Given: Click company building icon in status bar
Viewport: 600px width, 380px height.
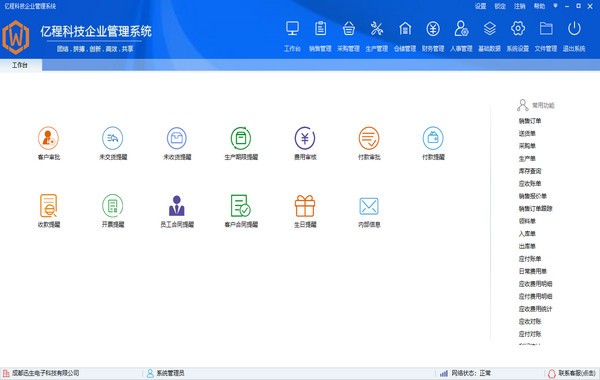Looking at the screenshot, I should coord(6,373).
